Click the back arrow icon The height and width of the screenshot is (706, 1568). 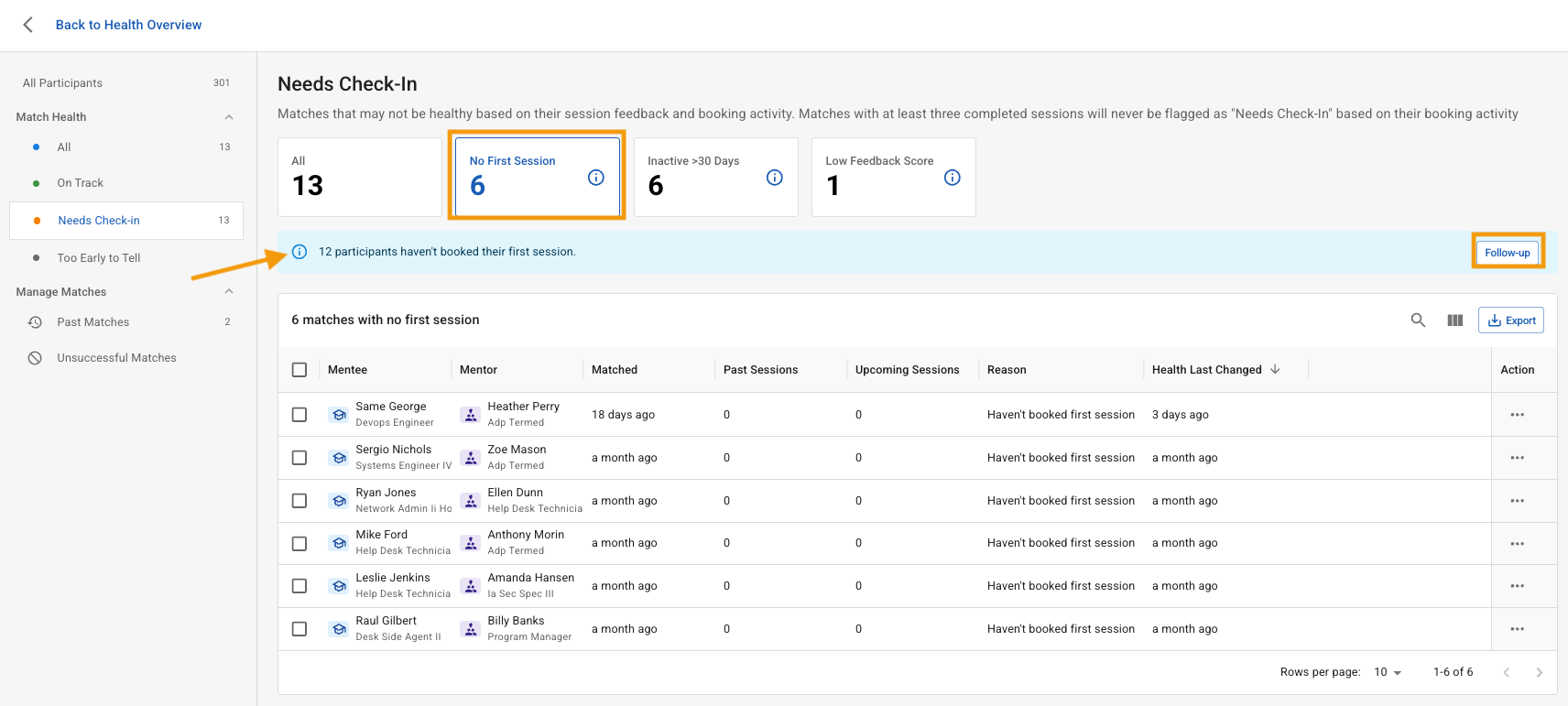coord(28,25)
